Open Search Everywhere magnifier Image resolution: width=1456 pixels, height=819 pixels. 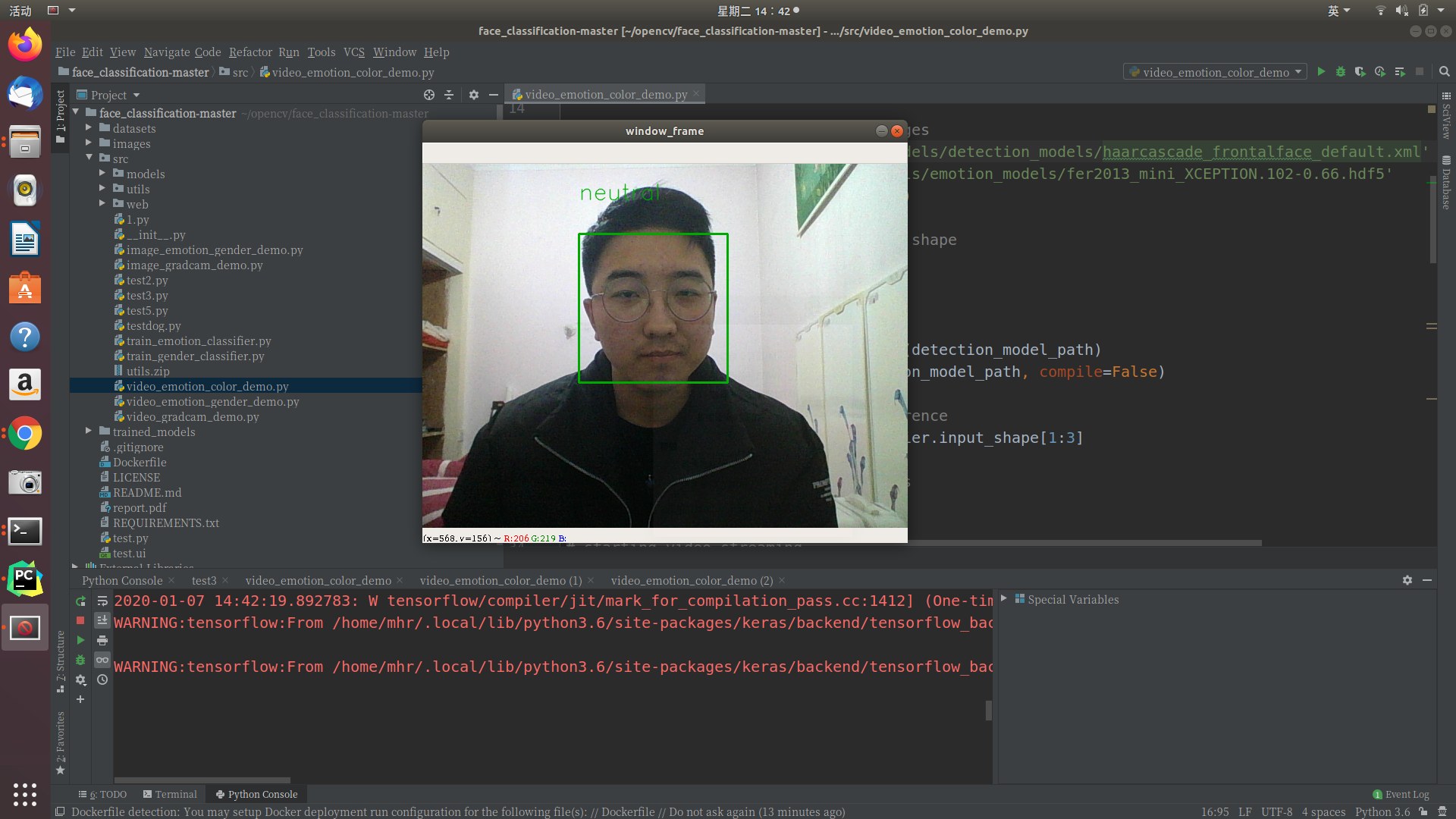coord(1444,71)
